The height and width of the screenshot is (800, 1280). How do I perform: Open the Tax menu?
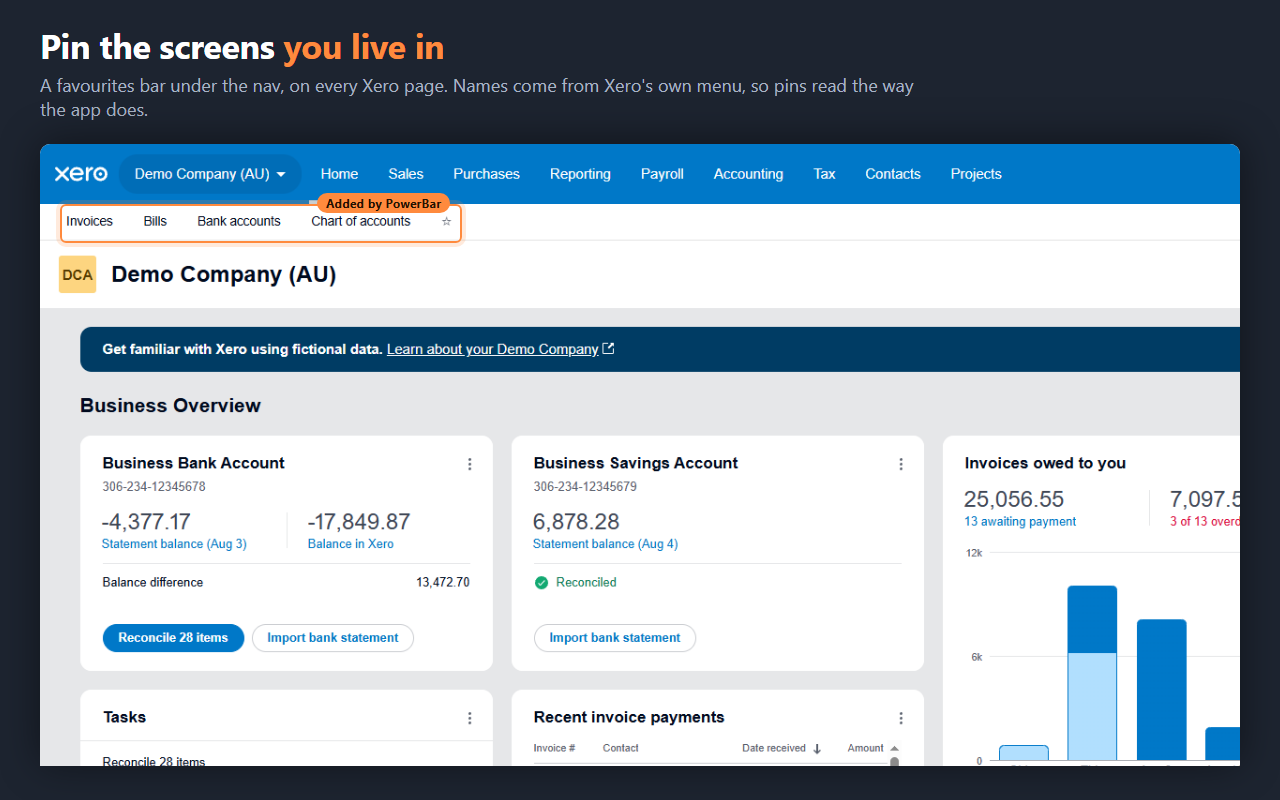click(x=824, y=174)
